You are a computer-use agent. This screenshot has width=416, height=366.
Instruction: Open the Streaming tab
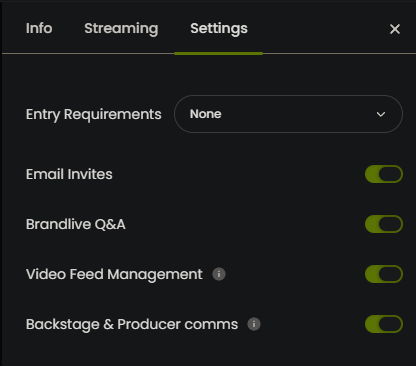[x=121, y=29]
